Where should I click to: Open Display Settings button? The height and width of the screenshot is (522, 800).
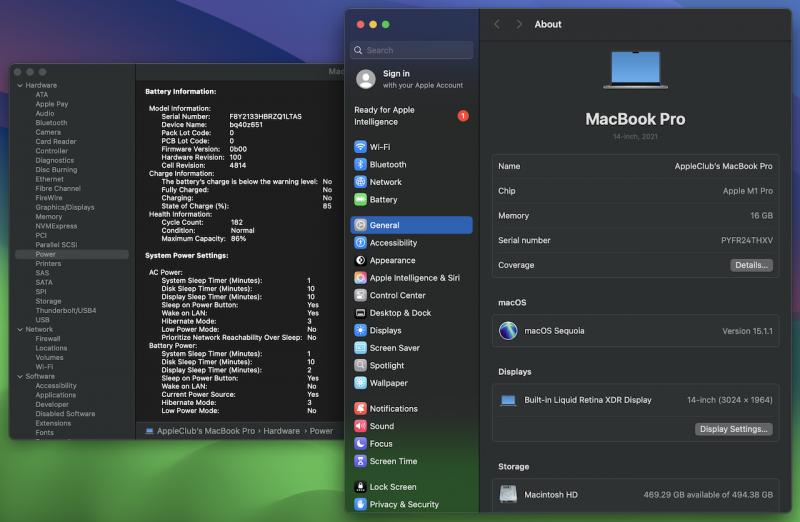pyautogui.click(x=734, y=429)
